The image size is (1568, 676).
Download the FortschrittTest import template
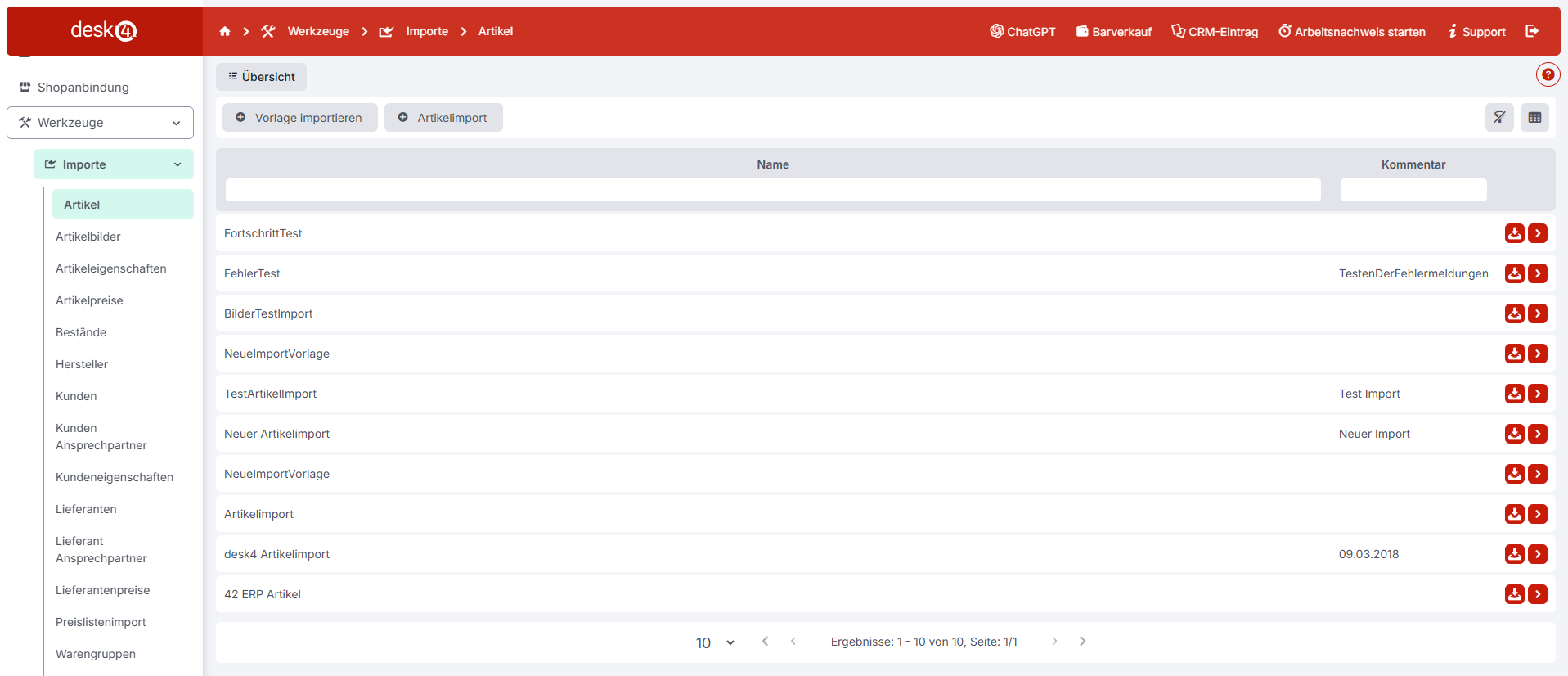(1514, 233)
